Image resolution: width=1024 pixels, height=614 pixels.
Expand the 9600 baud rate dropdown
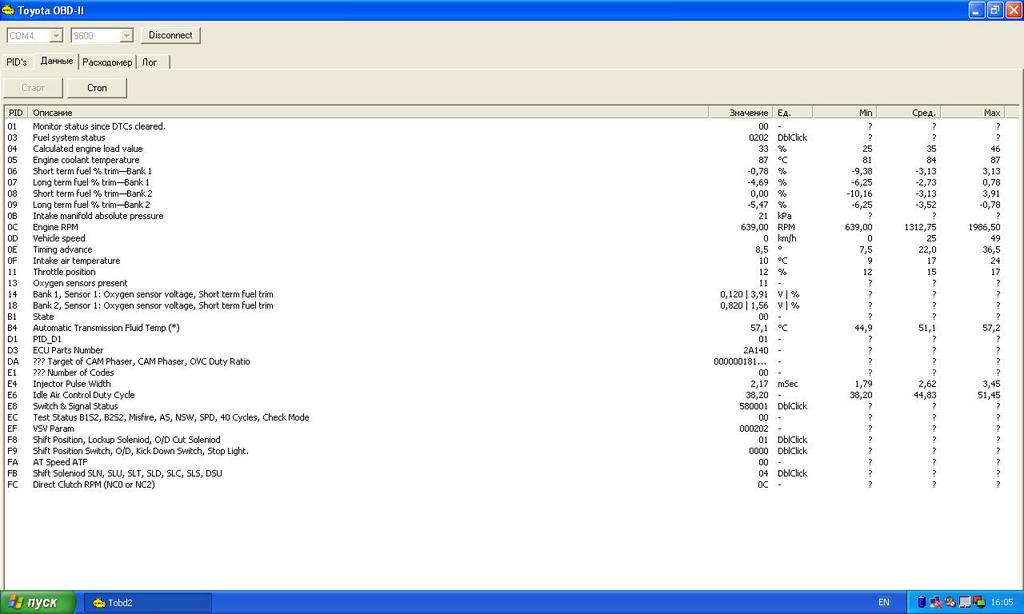tap(126, 35)
